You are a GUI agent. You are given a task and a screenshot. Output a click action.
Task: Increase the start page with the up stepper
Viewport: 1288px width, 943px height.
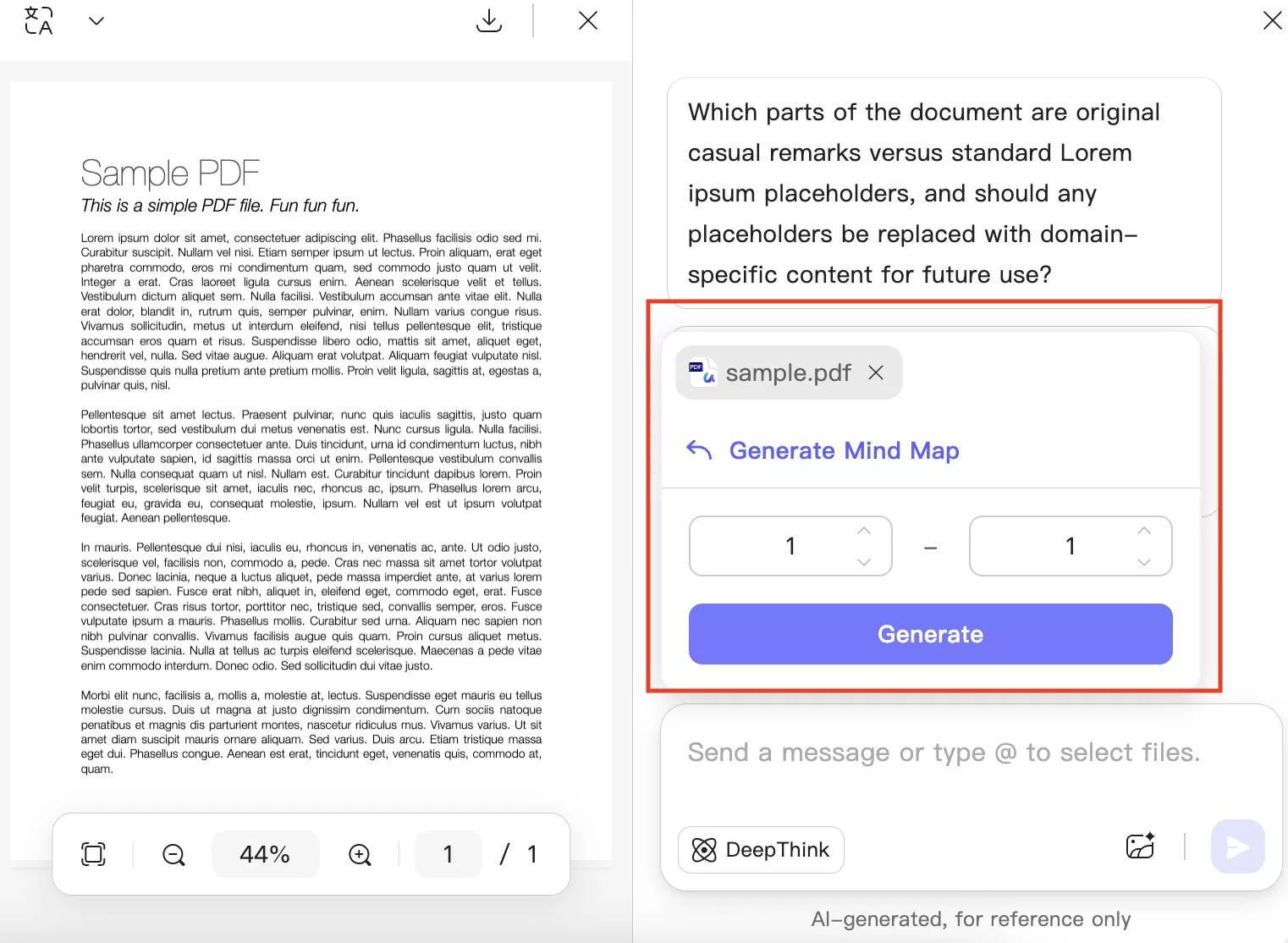pyautogui.click(x=863, y=531)
